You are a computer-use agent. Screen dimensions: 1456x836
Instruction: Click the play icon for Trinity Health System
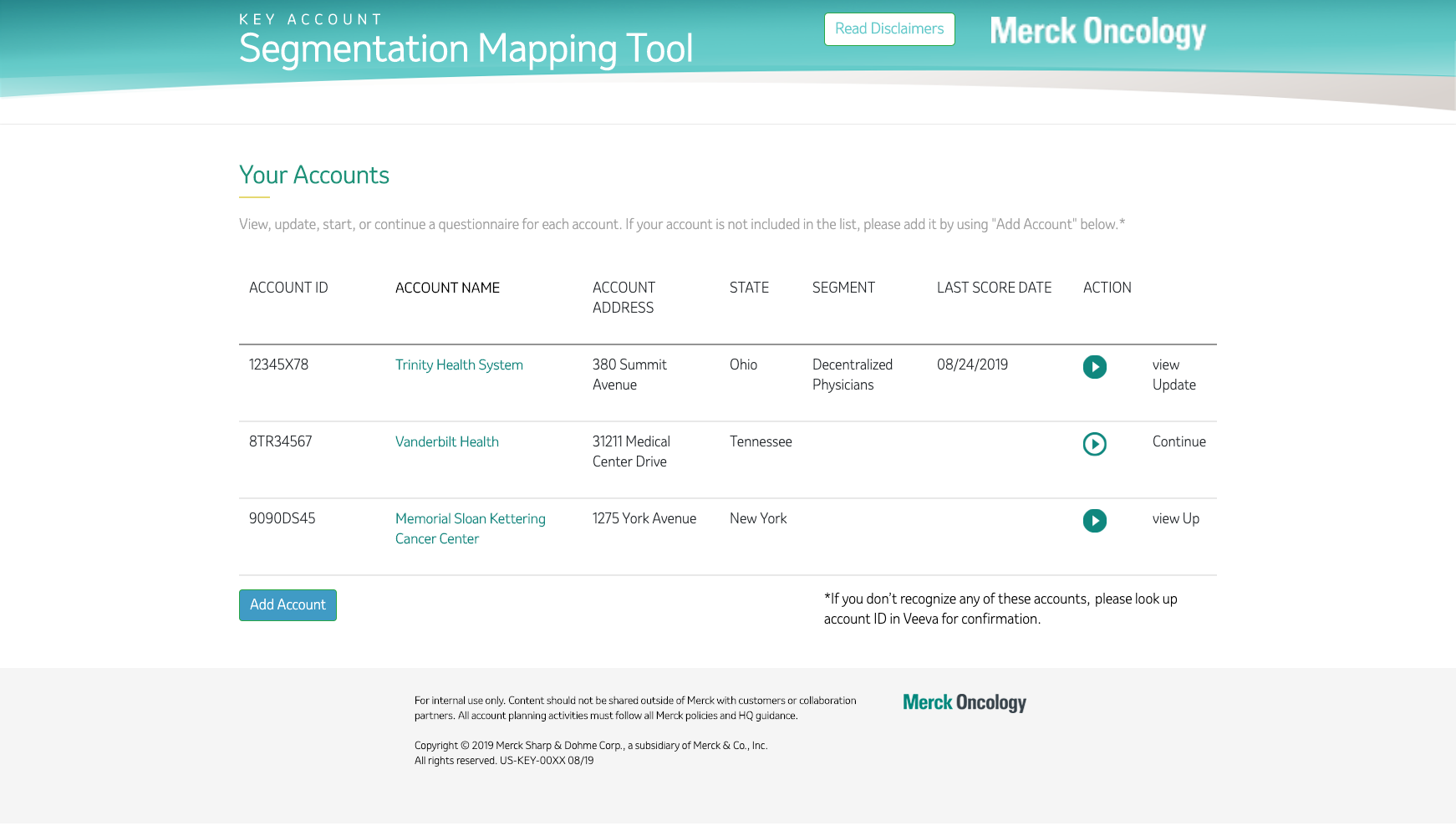[1094, 367]
